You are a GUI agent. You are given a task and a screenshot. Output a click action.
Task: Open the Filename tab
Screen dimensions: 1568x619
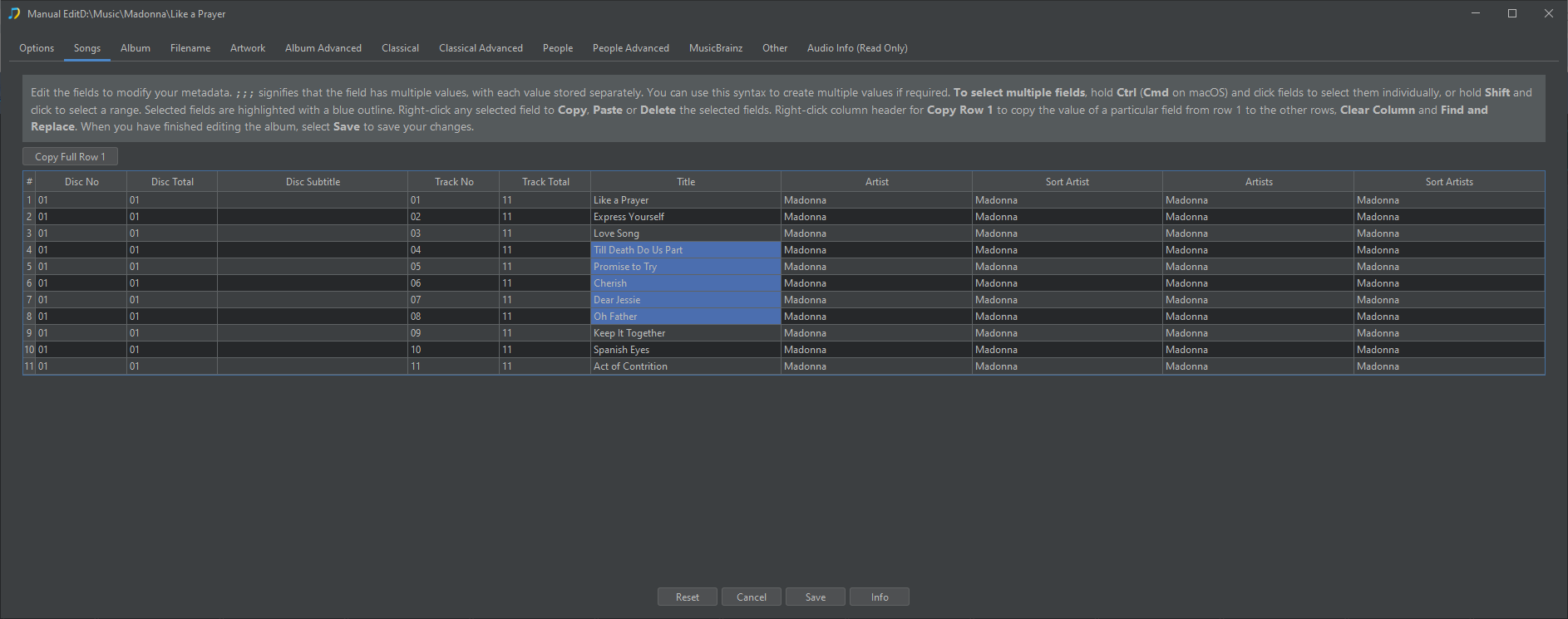(190, 48)
